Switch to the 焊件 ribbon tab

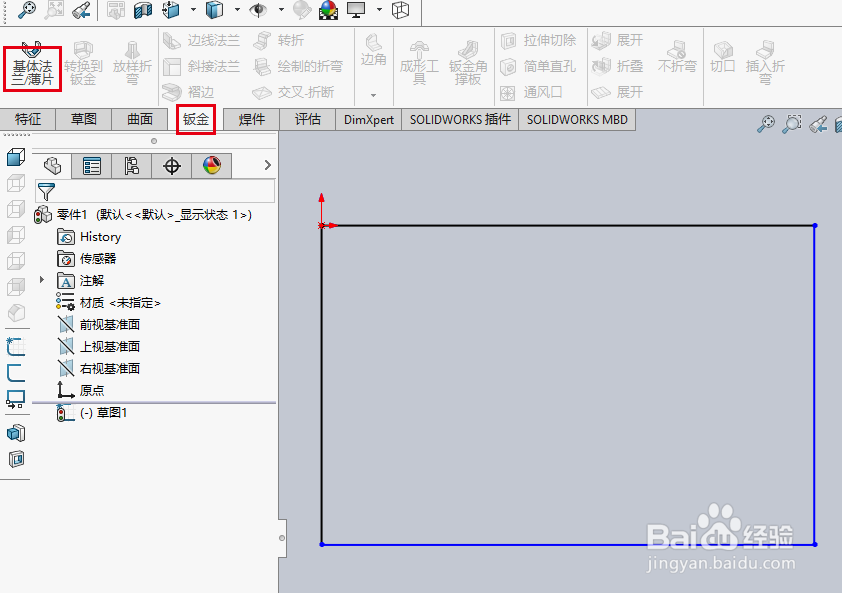pyautogui.click(x=250, y=119)
